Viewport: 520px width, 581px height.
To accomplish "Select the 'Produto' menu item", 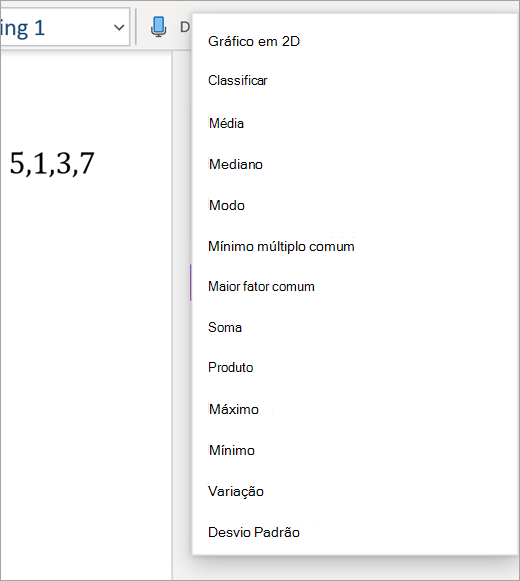I will coord(231,367).
